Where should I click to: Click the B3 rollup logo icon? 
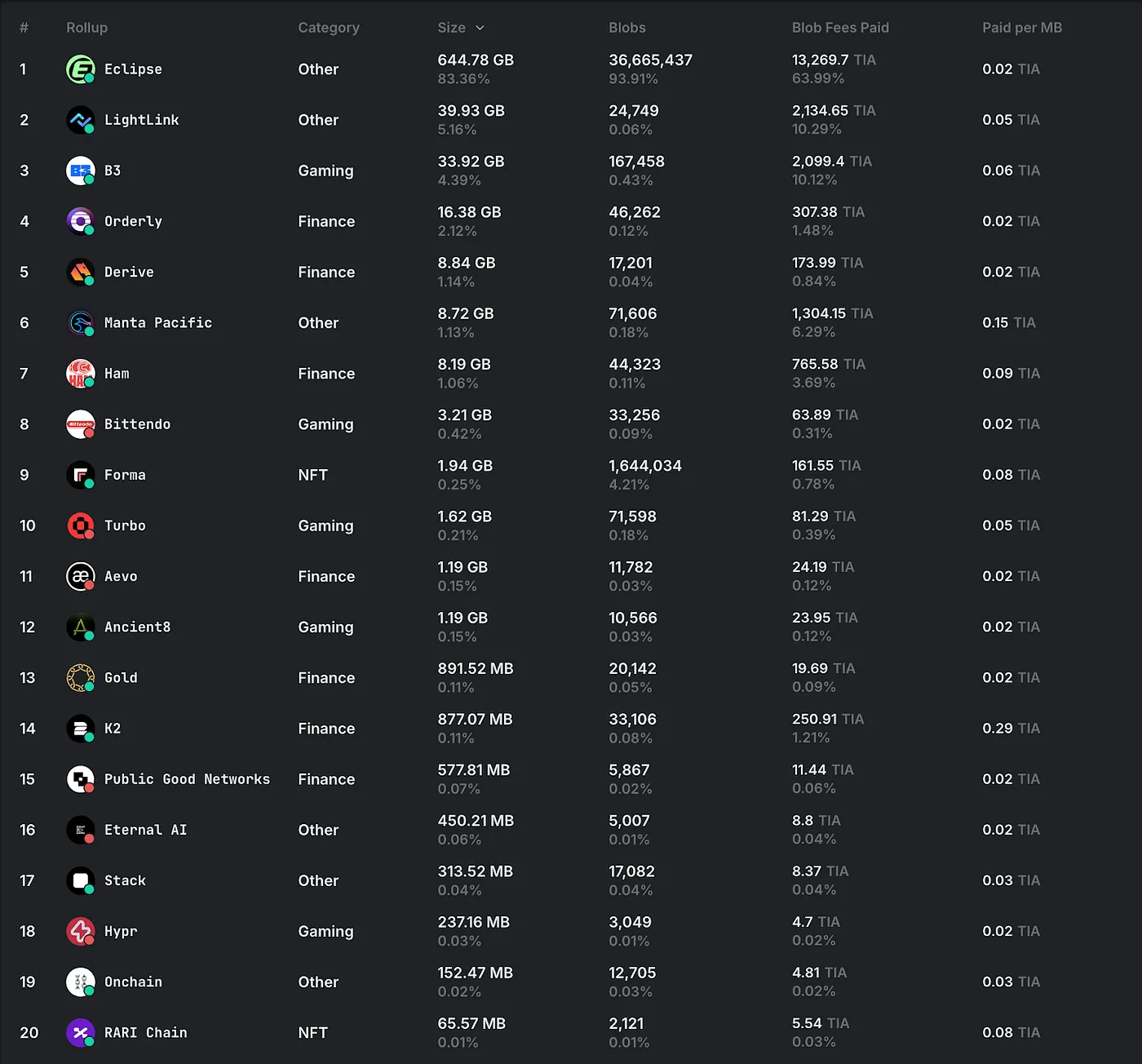[x=80, y=171]
